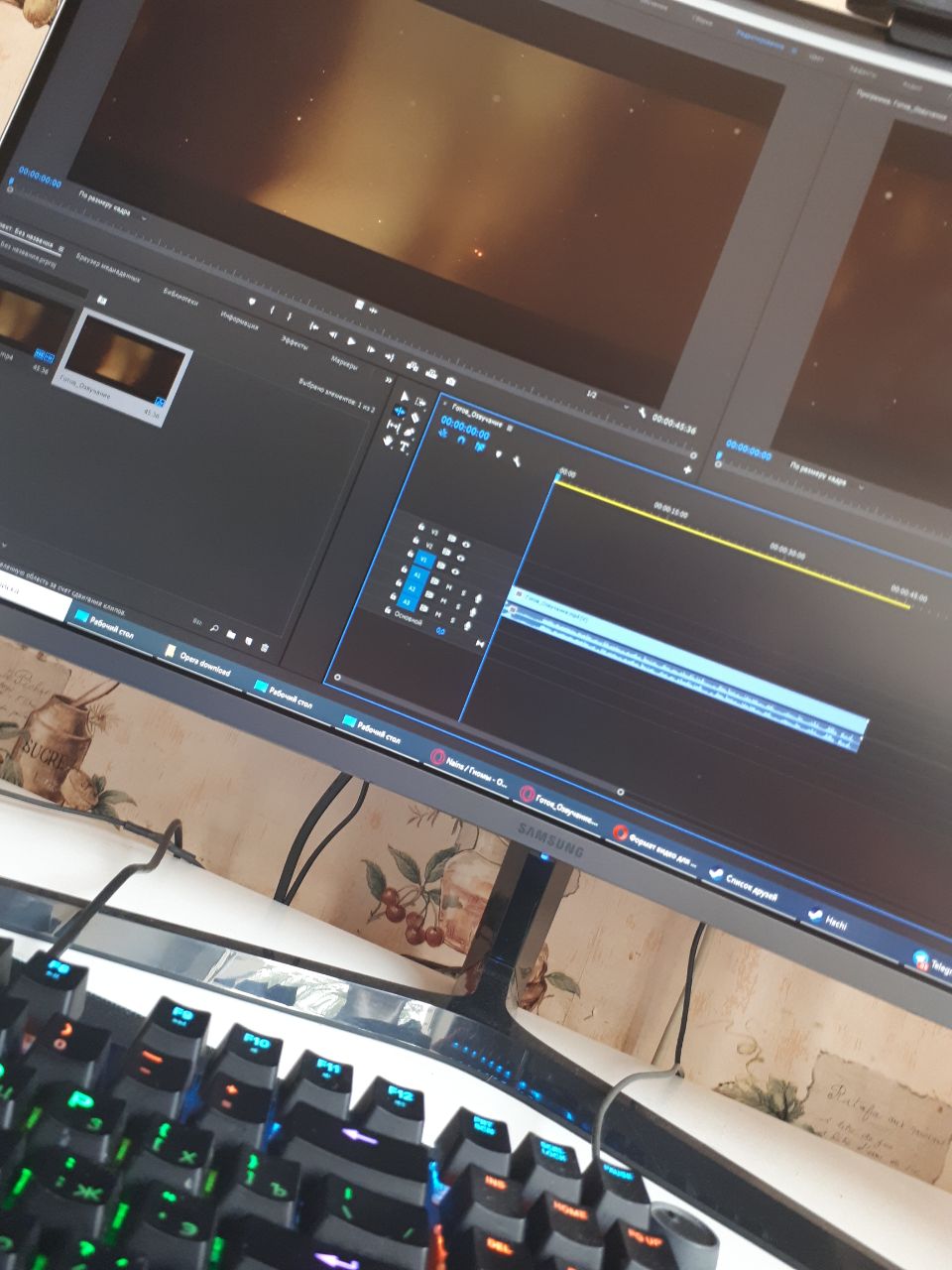This screenshot has width=952, height=1270.
Task: Open Source monitor zoom dropdown "По размеру кадра"
Action: coord(112,201)
